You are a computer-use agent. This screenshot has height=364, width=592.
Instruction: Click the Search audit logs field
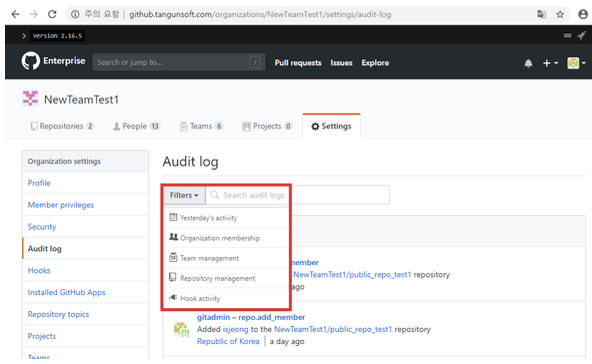[x=298, y=195]
